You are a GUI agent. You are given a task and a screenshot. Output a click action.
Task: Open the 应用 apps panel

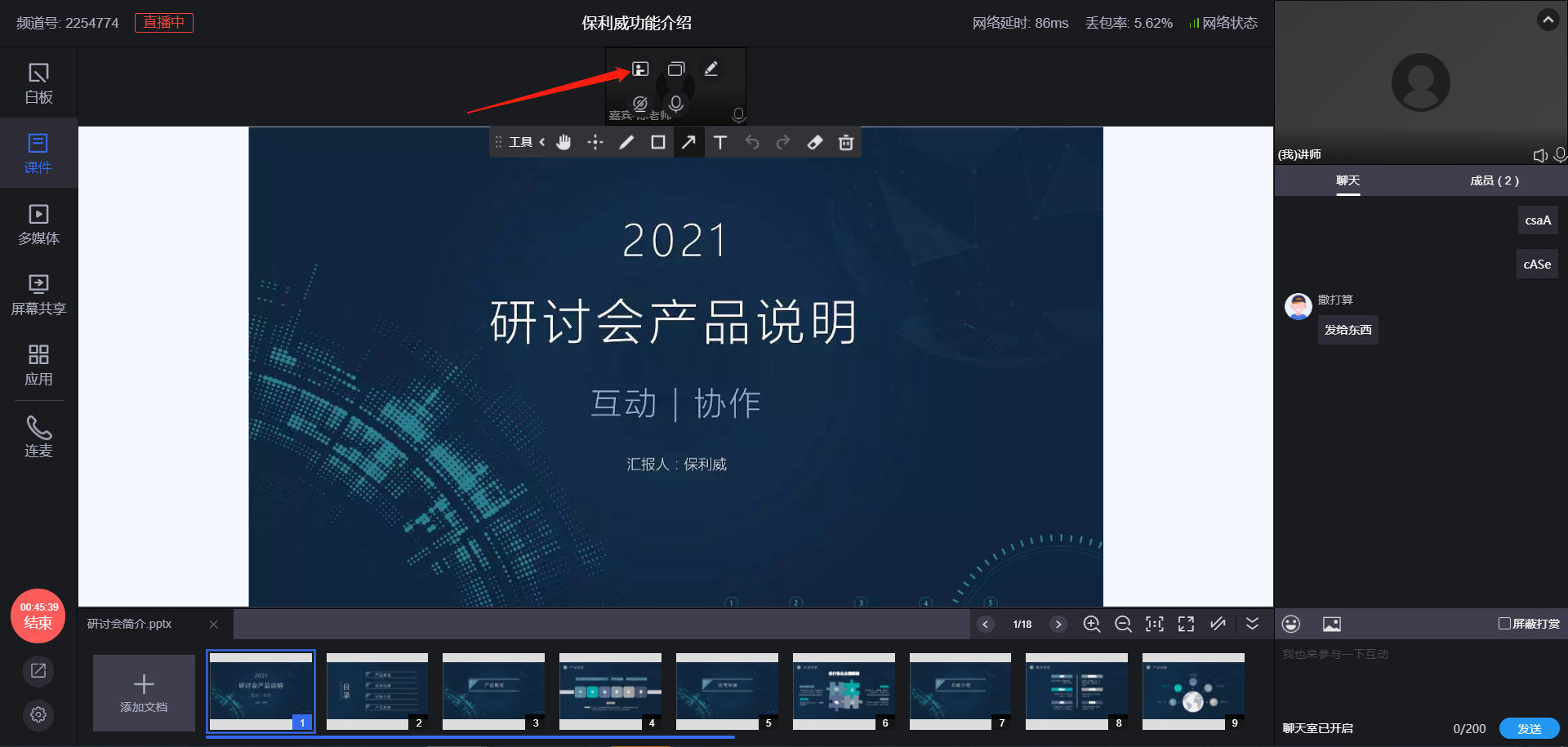[38, 365]
